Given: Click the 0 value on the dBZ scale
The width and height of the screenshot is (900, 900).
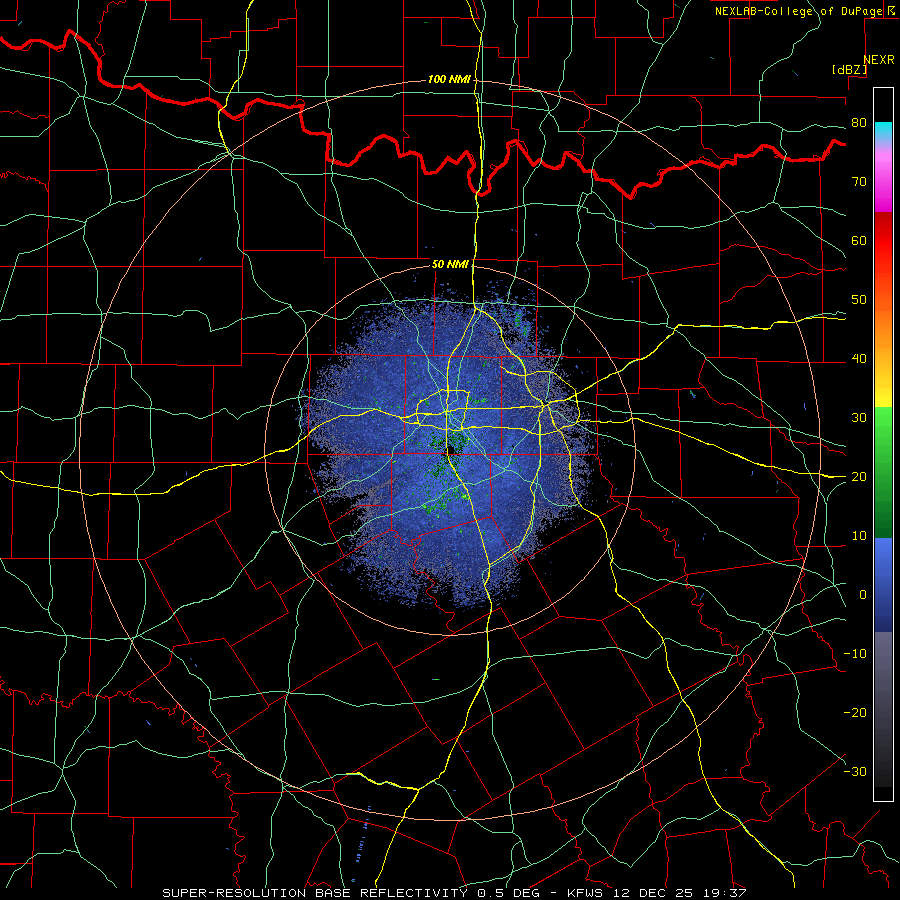Looking at the screenshot, I should tap(863, 595).
